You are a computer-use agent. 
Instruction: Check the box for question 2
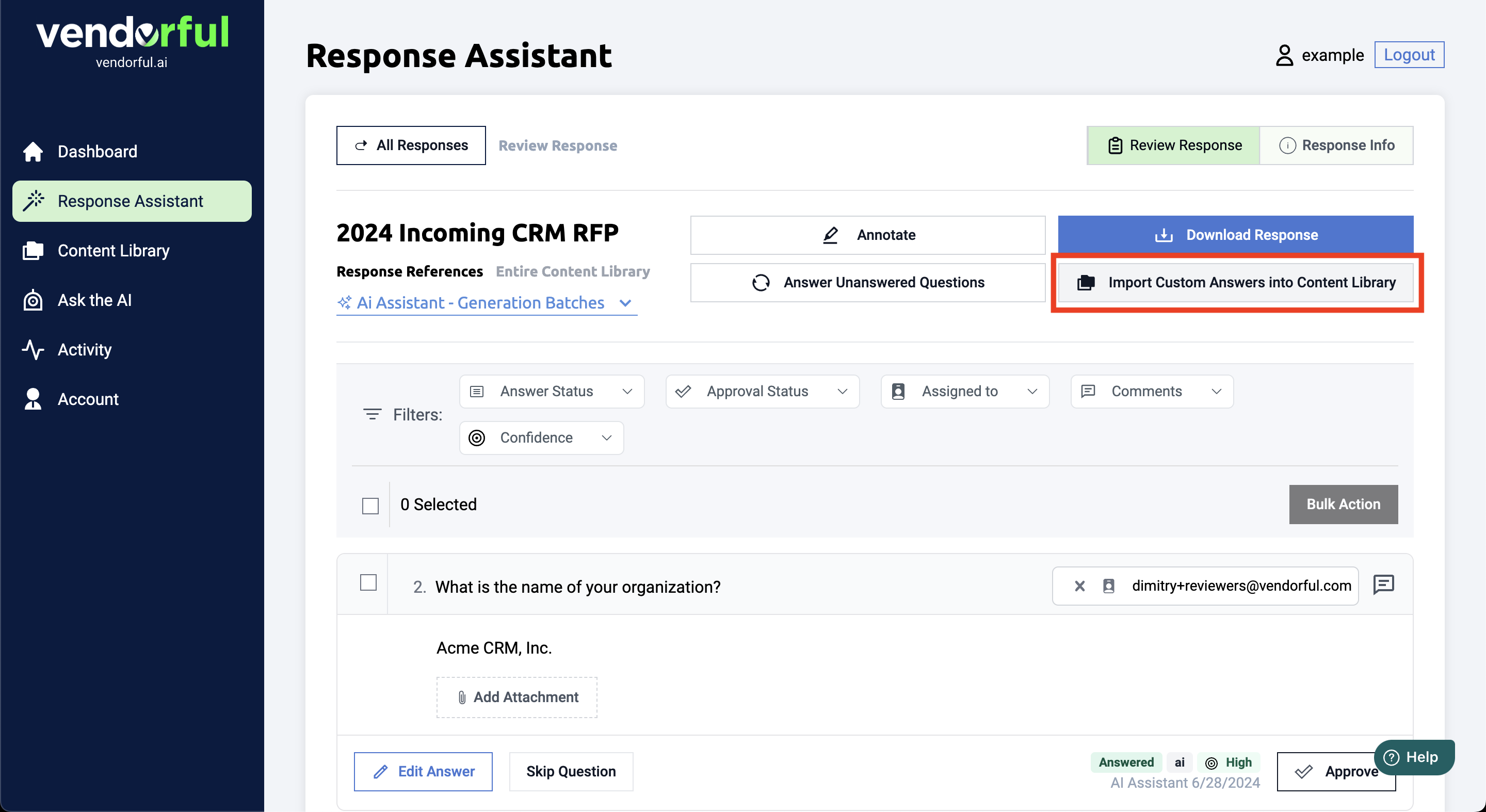click(368, 582)
